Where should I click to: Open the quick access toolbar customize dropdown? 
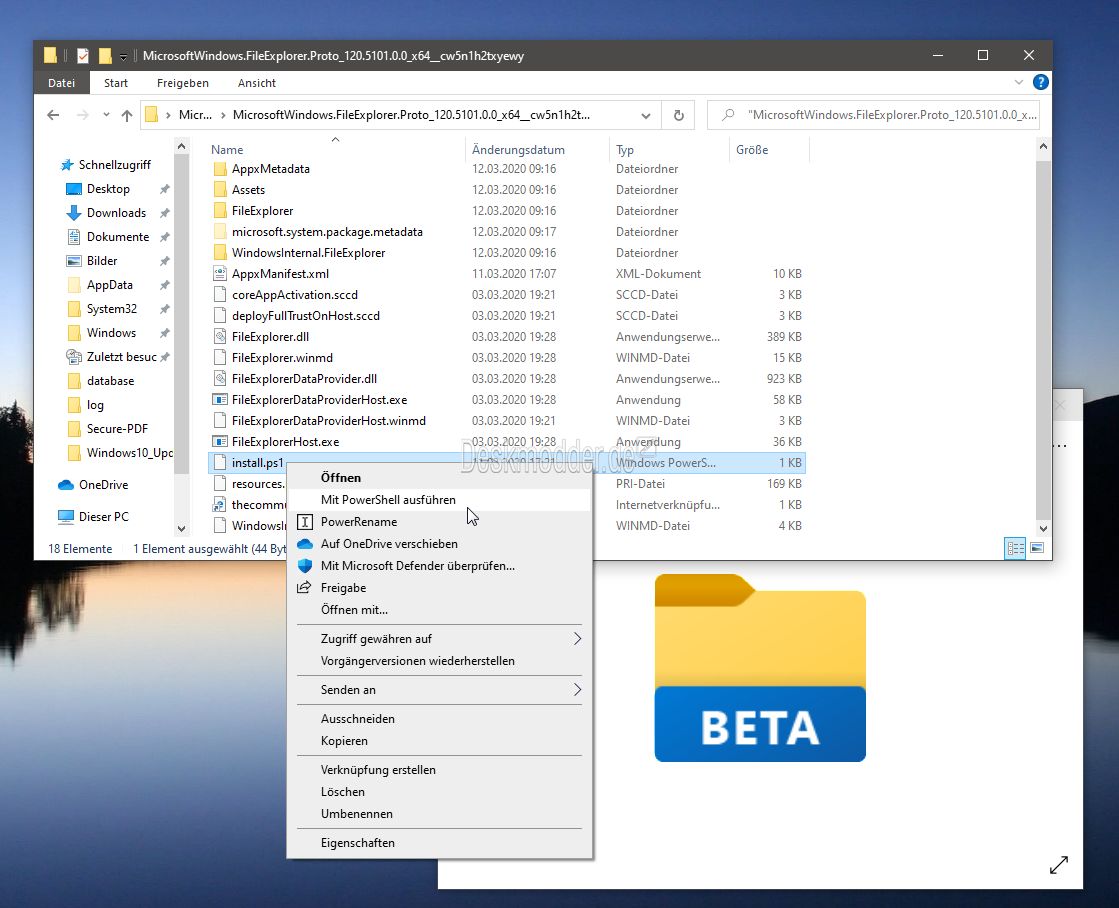(x=123, y=56)
